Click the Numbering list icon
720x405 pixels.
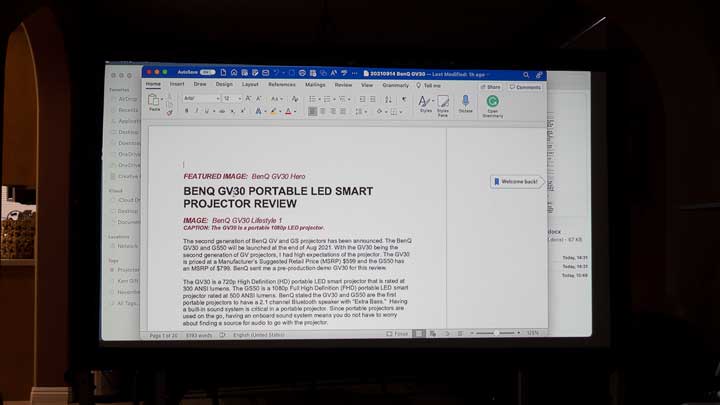pos(327,99)
